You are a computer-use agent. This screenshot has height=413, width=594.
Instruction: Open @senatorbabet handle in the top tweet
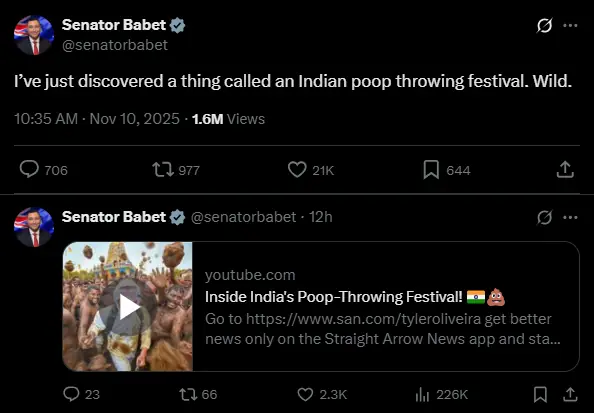coord(115,45)
